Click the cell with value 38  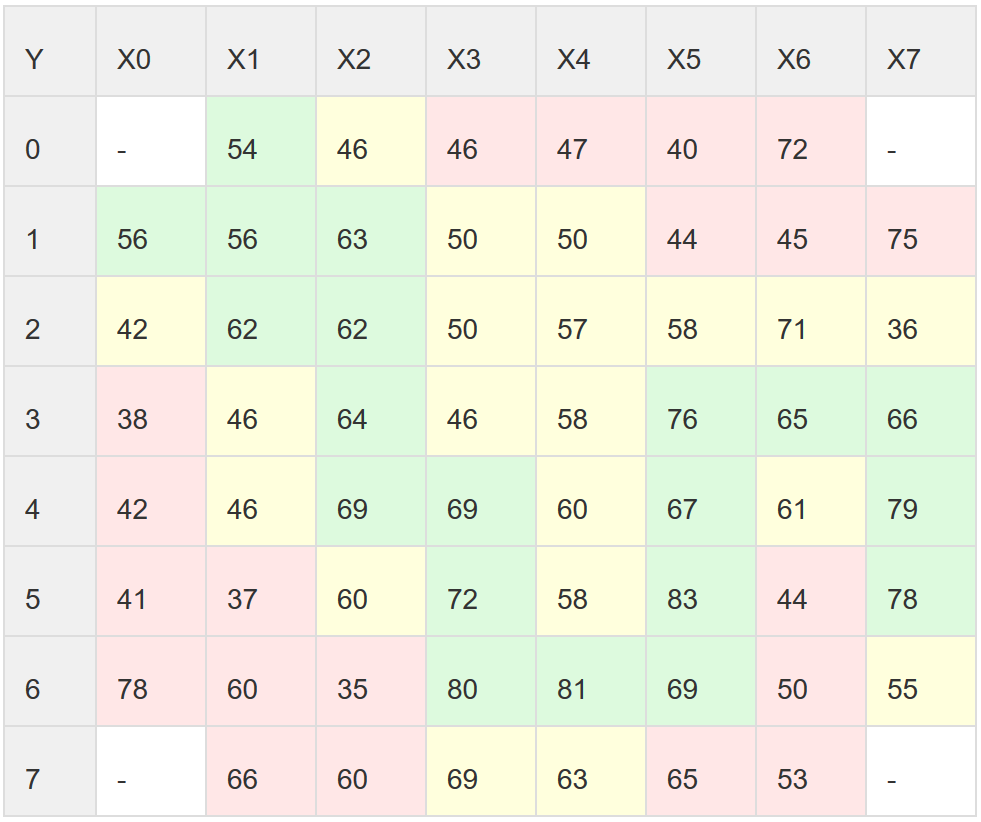(x=151, y=411)
